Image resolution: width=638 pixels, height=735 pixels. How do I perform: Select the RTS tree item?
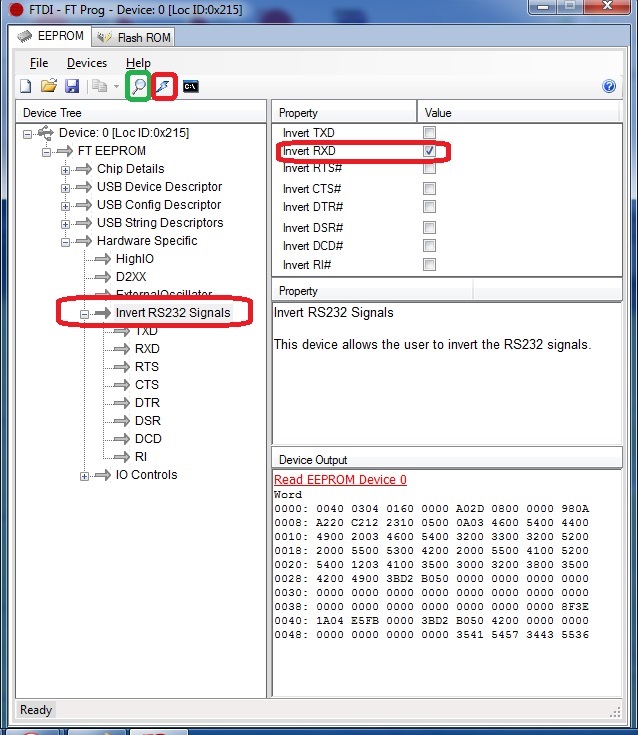pos(147,367)
